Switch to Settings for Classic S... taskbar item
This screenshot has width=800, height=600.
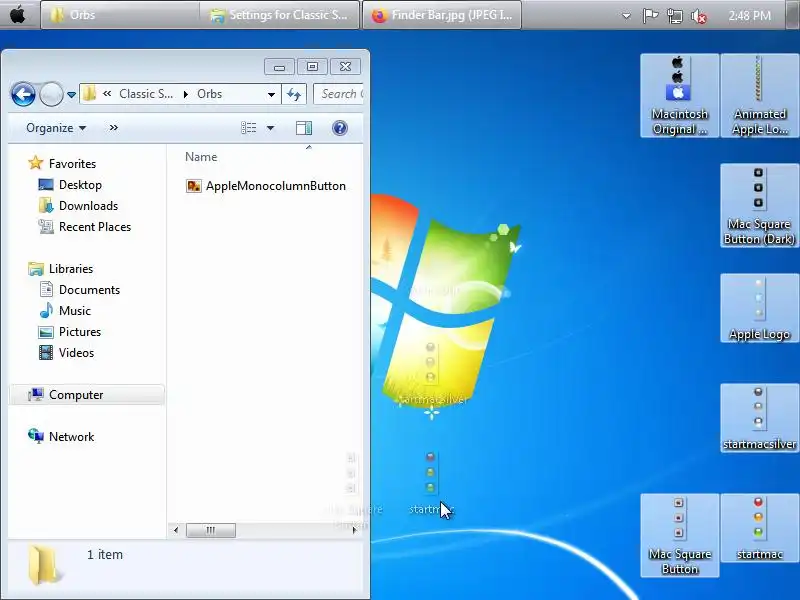click(x=280, y=15)
